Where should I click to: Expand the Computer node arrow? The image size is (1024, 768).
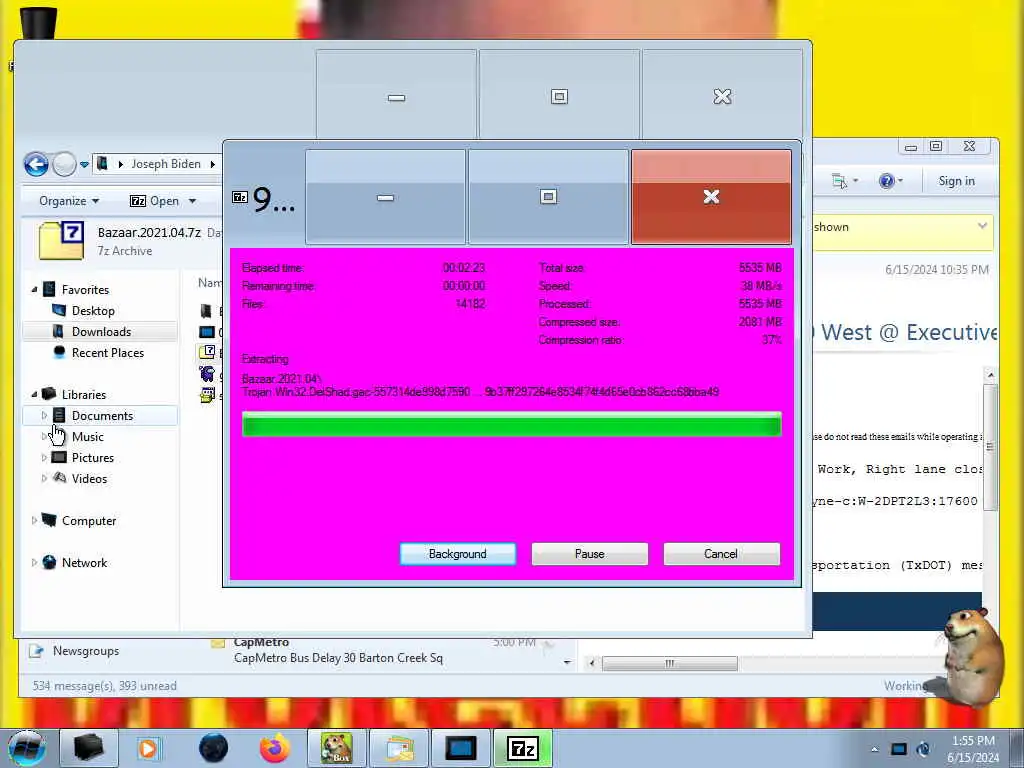[x=34, y=520]
